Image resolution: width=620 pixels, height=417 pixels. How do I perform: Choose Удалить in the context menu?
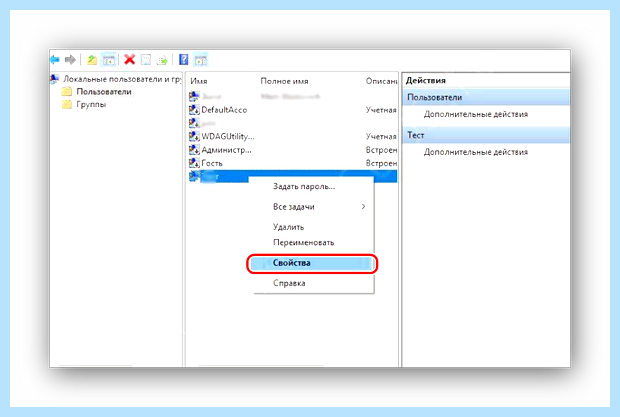click(x=289, y=227)
